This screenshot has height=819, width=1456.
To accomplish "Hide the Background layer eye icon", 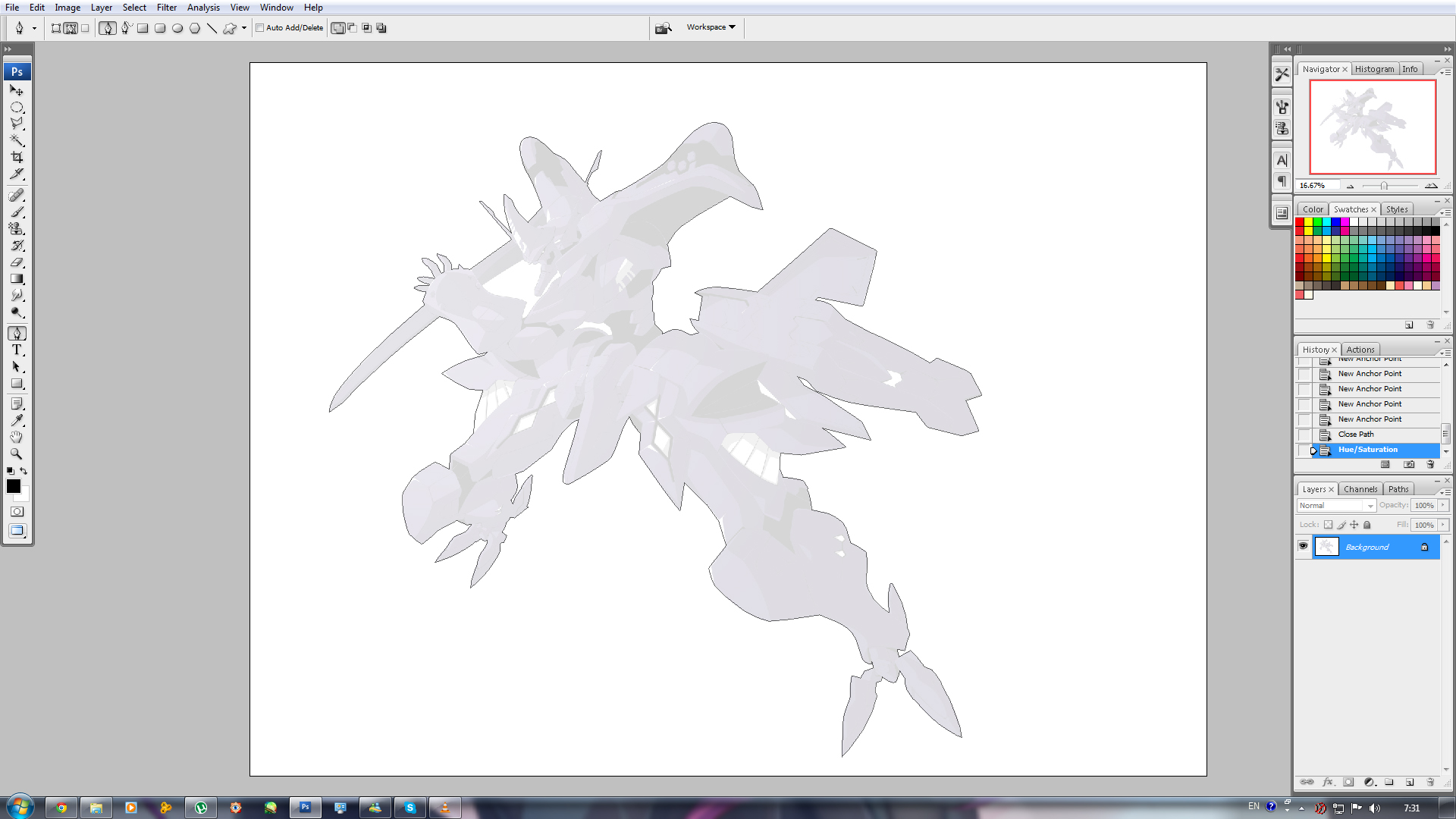I will click(1303, 546).
